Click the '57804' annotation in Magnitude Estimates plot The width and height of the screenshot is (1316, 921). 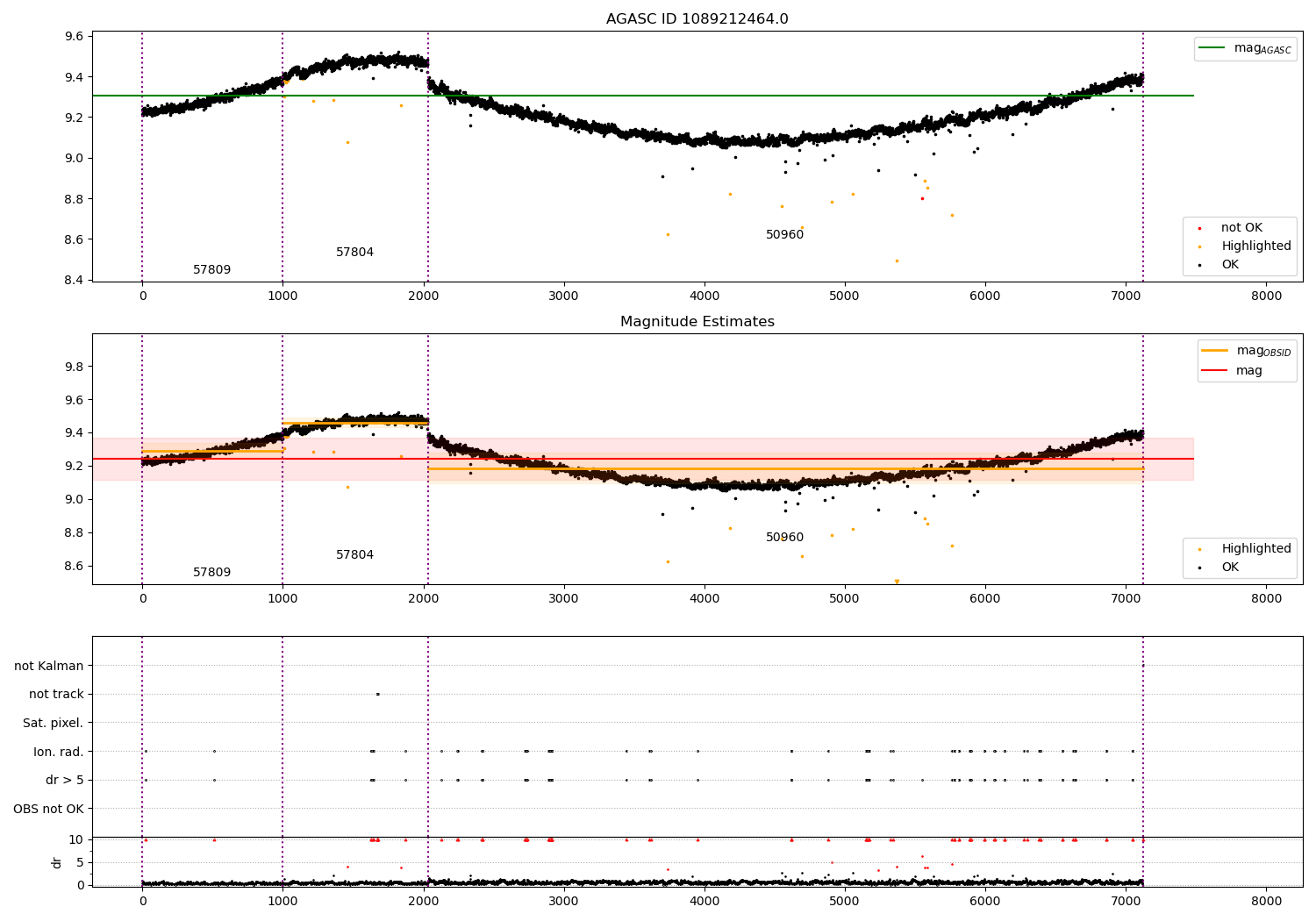point(354,555)
